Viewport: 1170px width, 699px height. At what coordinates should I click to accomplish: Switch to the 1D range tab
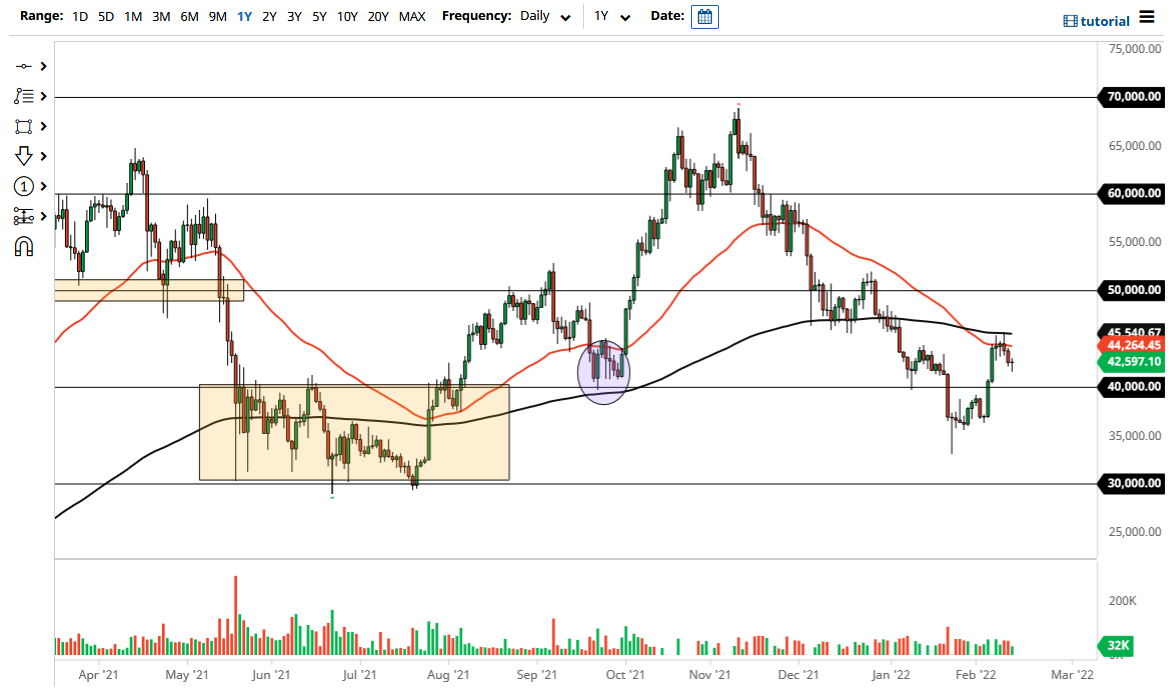click(x=79, y=16)
